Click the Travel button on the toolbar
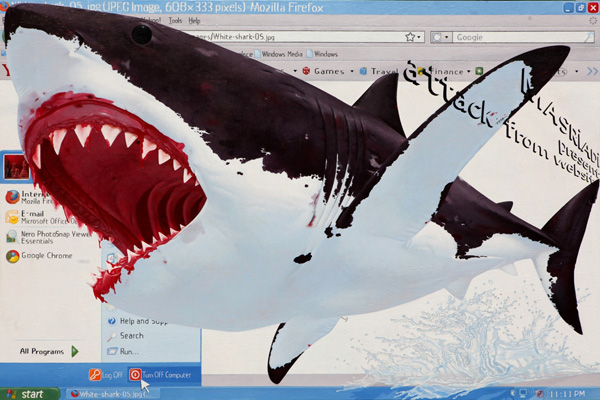The height and width of the screenshot is (400, 600). pos(380,71)
